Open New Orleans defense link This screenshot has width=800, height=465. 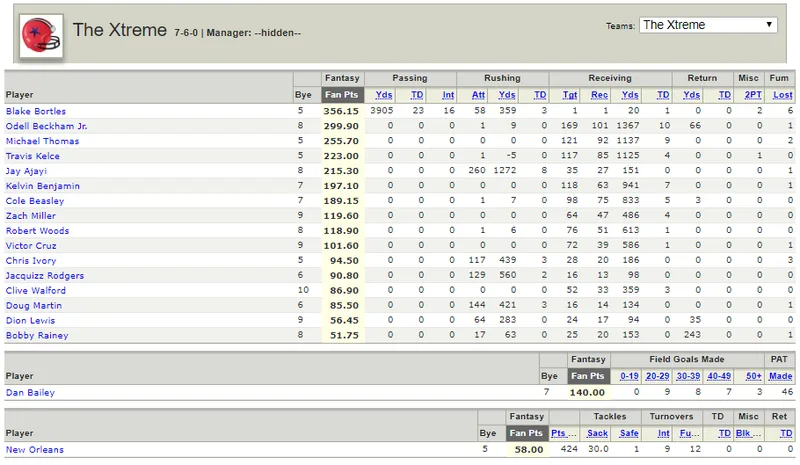pyautogui.click(x=35, y=449)
